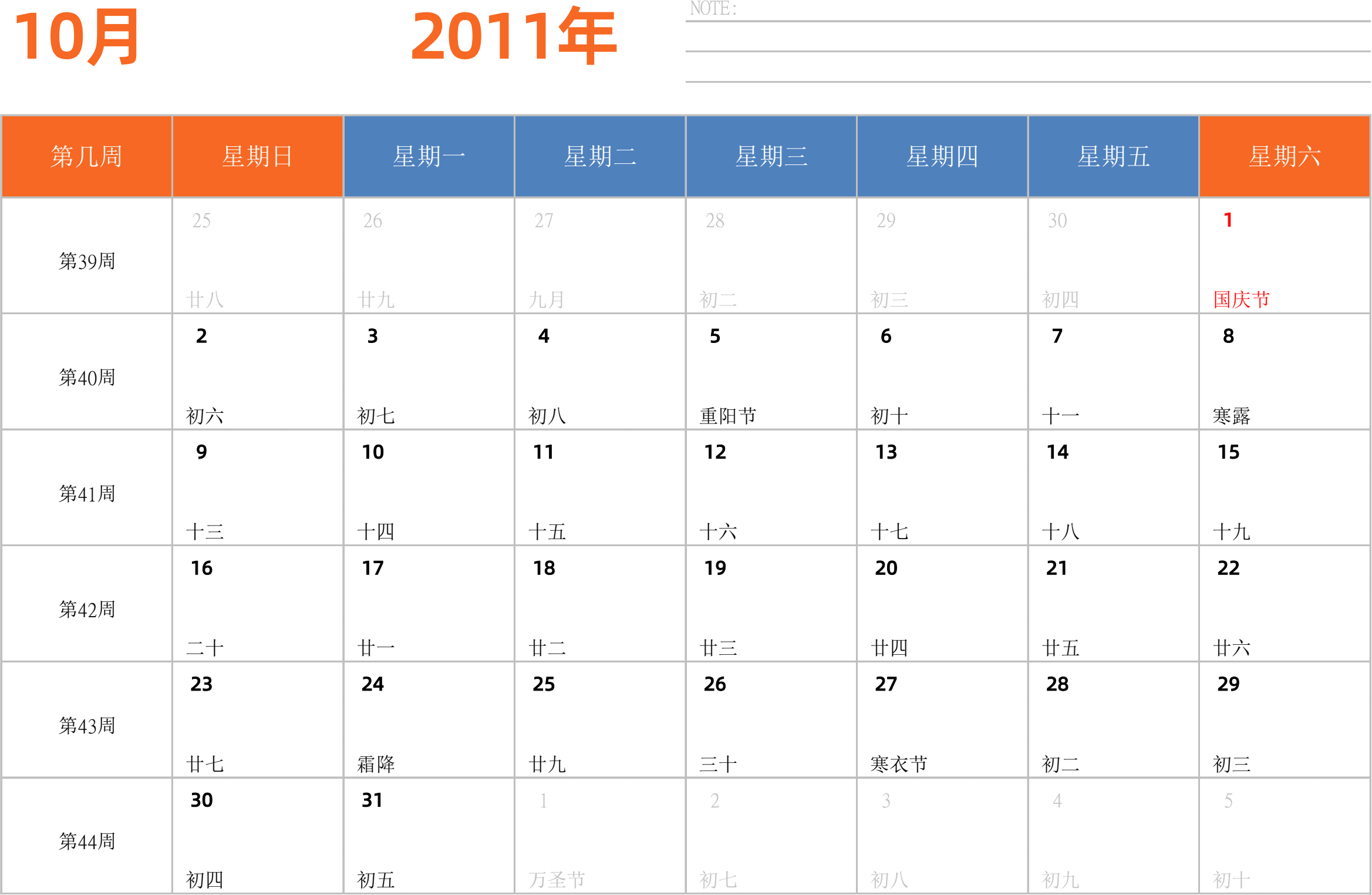This screenshot has height=895, width=1372.
Task: Click the 霜降 solar term label
Action: pos(376,764)
